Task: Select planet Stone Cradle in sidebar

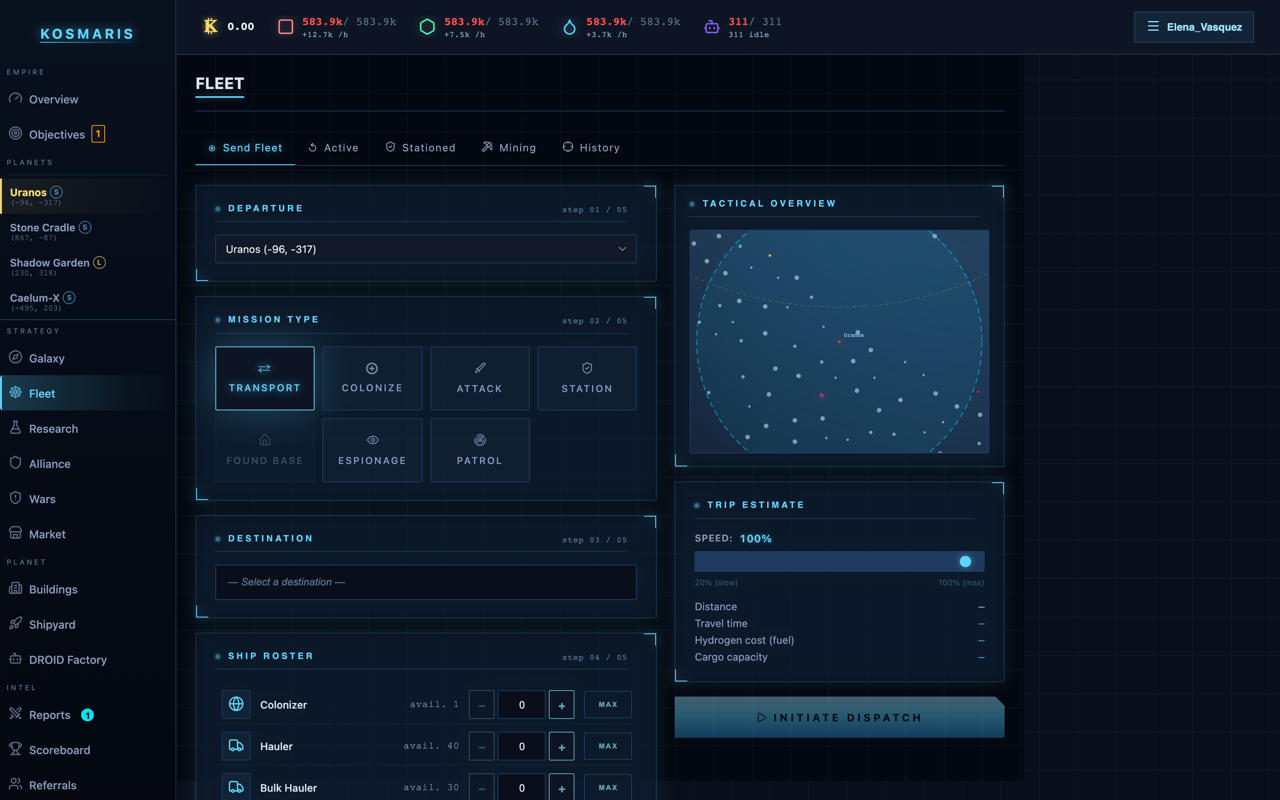Action: [88, 231]
